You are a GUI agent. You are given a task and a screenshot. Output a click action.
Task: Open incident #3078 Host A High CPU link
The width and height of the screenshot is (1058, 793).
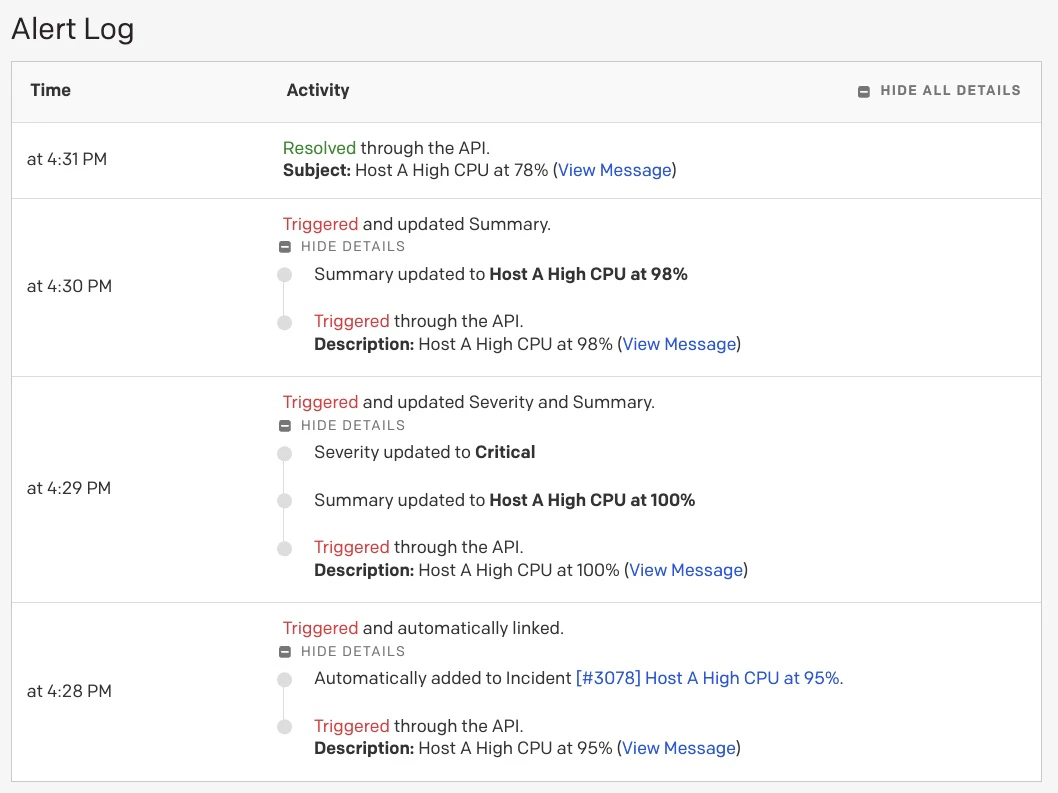708,678
